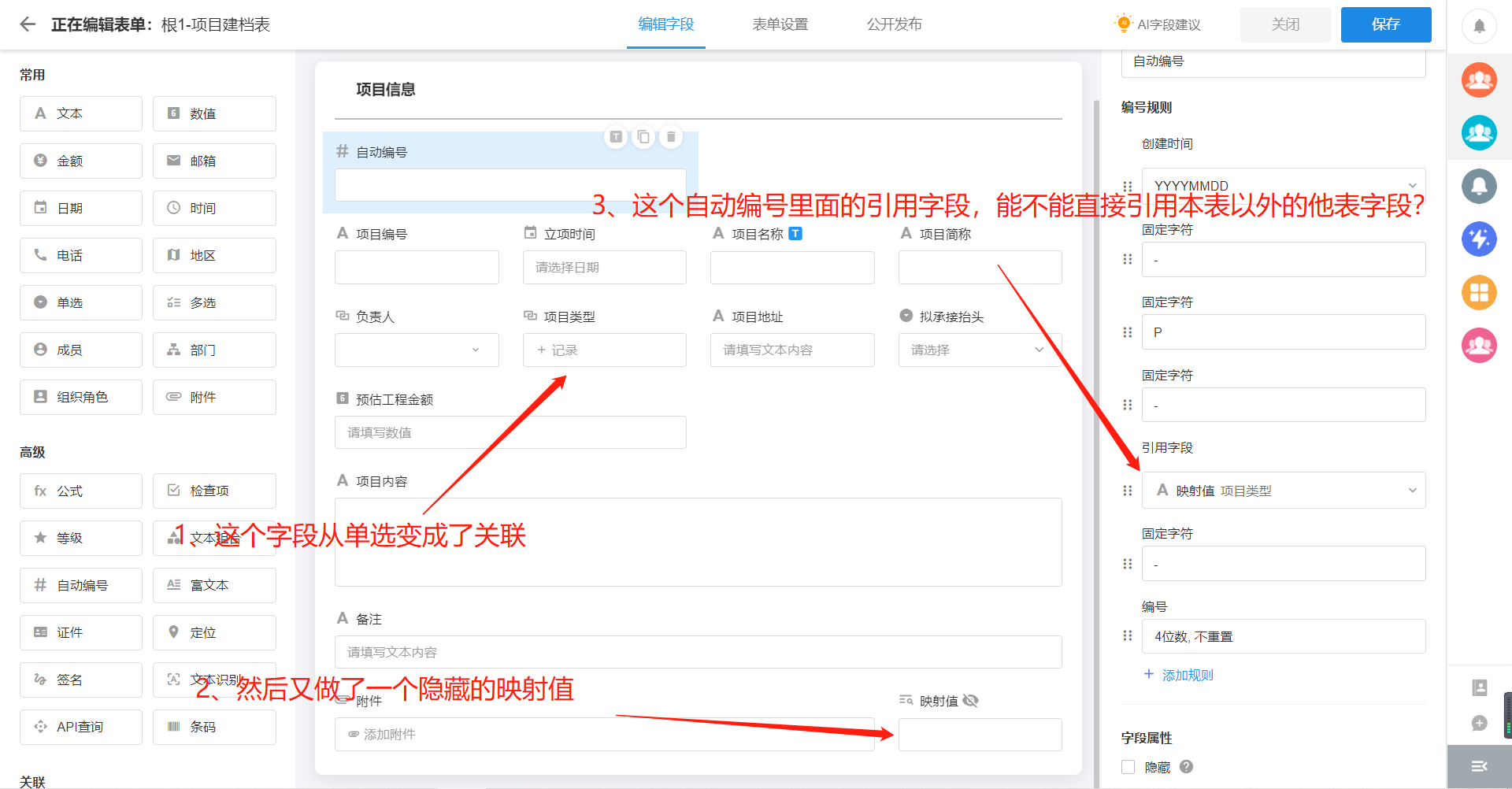Click the 保存 button to save the form
The width and height of the screenshot is (1512, 789).
pyautogui.click(x=1385, y=24)
